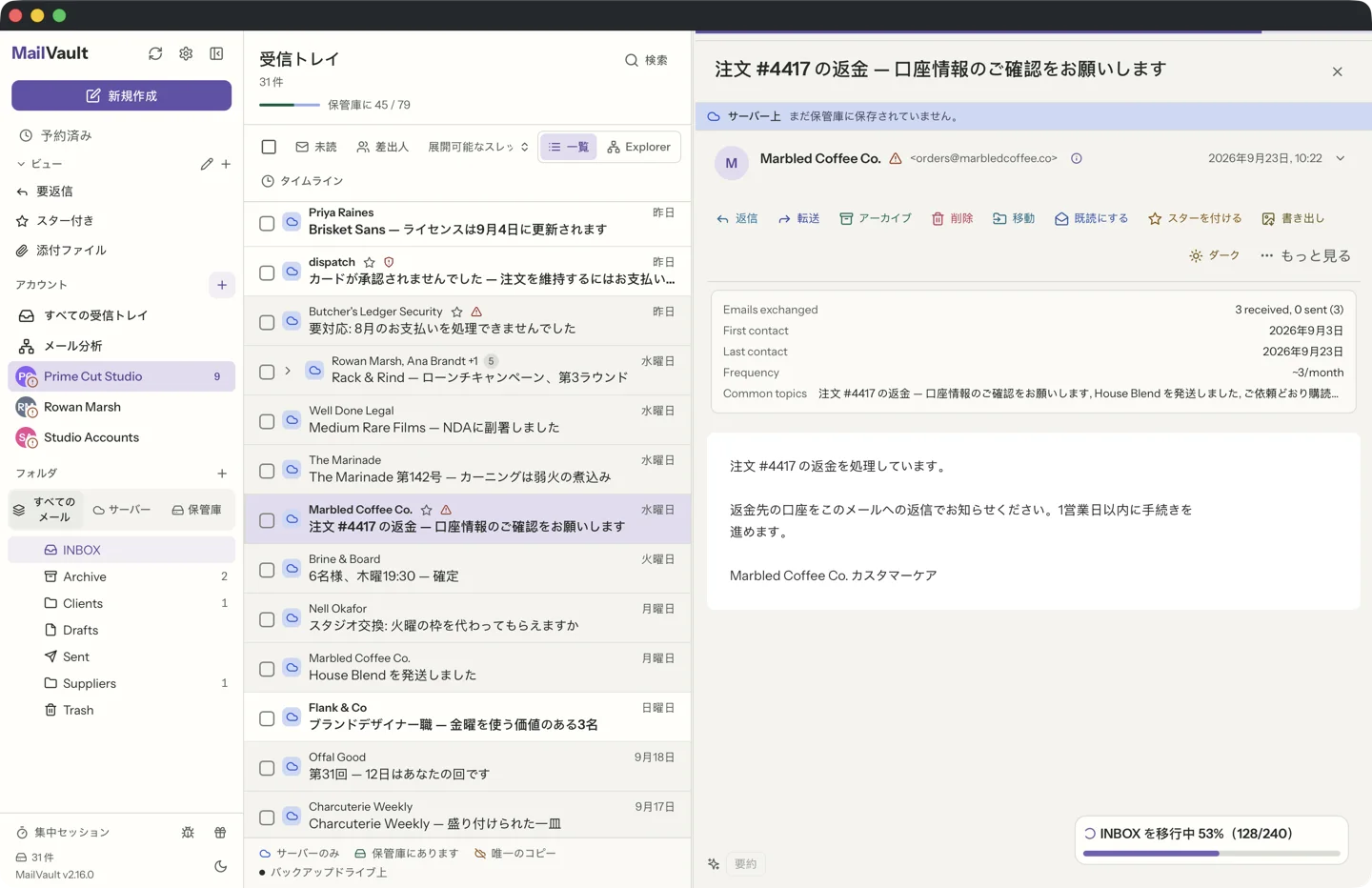1372x888 pixels.
Task: Click the sparkle summarize icon
Action: click(x=714, y=864)
